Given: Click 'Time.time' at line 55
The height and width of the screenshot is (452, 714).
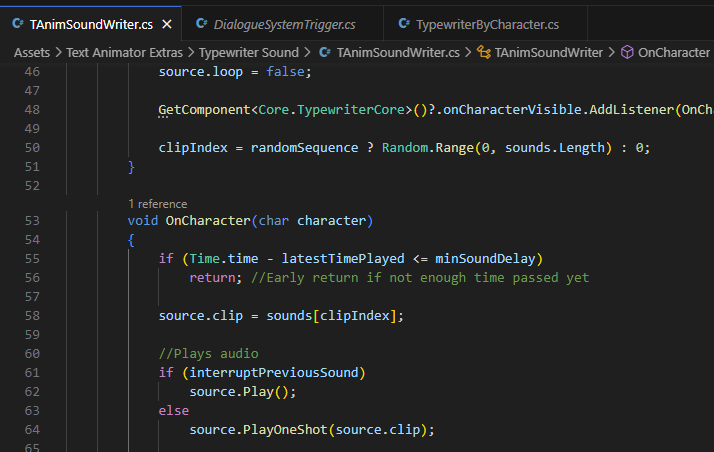Looking at the screenshot, I should [224, 259].
